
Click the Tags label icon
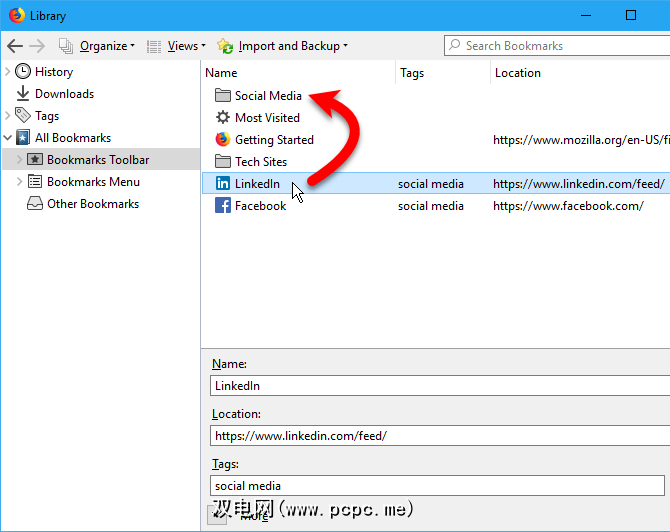tap(23, 115)
